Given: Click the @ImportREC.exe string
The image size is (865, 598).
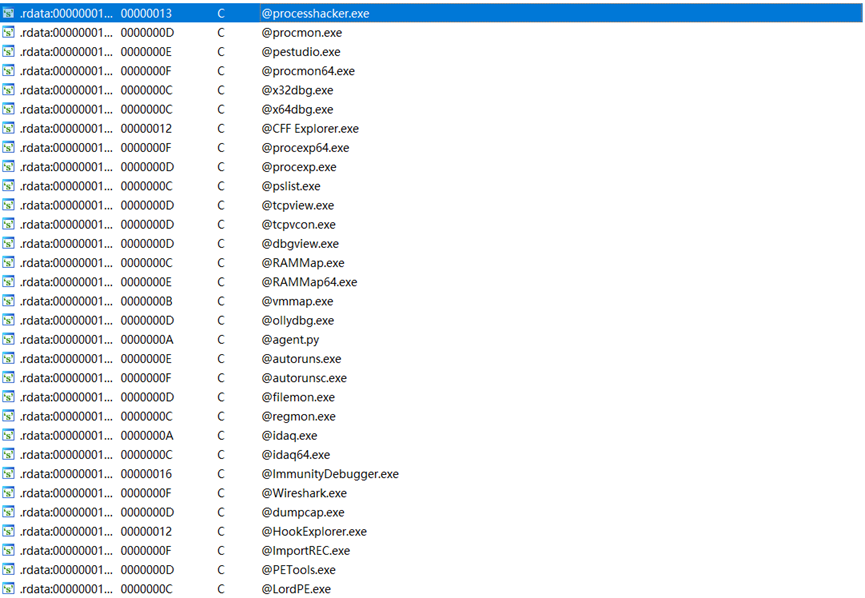Looking at the screenshot, I should click(x=306, y=551).
